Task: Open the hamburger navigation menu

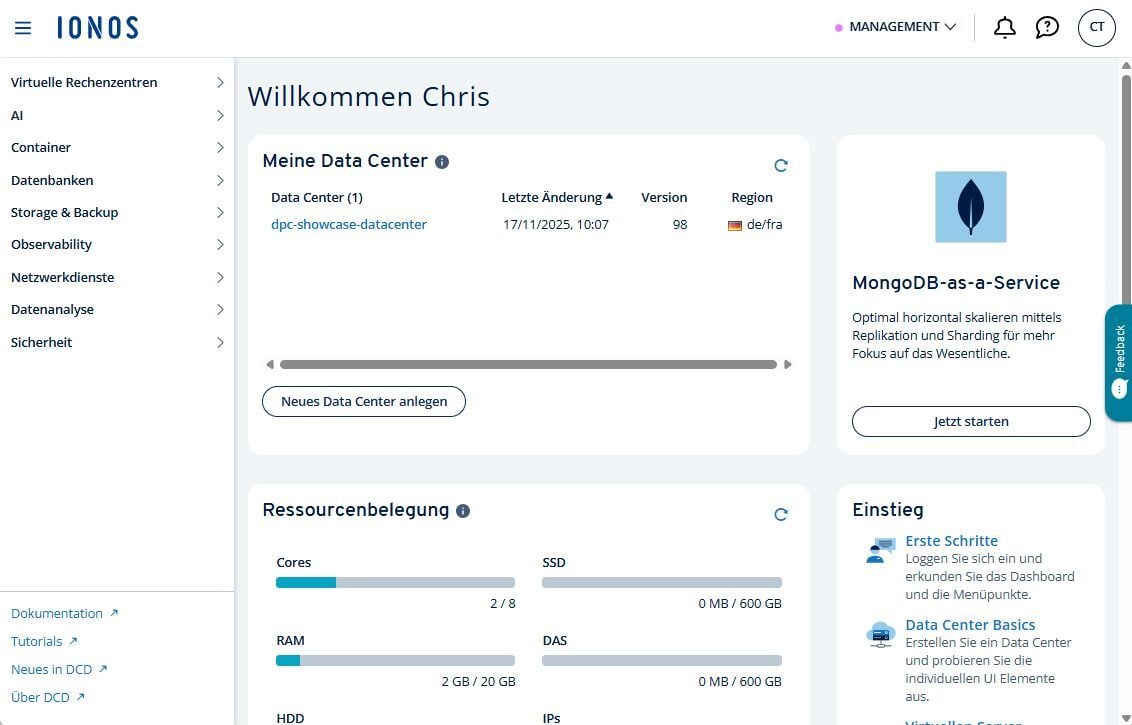Action: coord(23,28)
